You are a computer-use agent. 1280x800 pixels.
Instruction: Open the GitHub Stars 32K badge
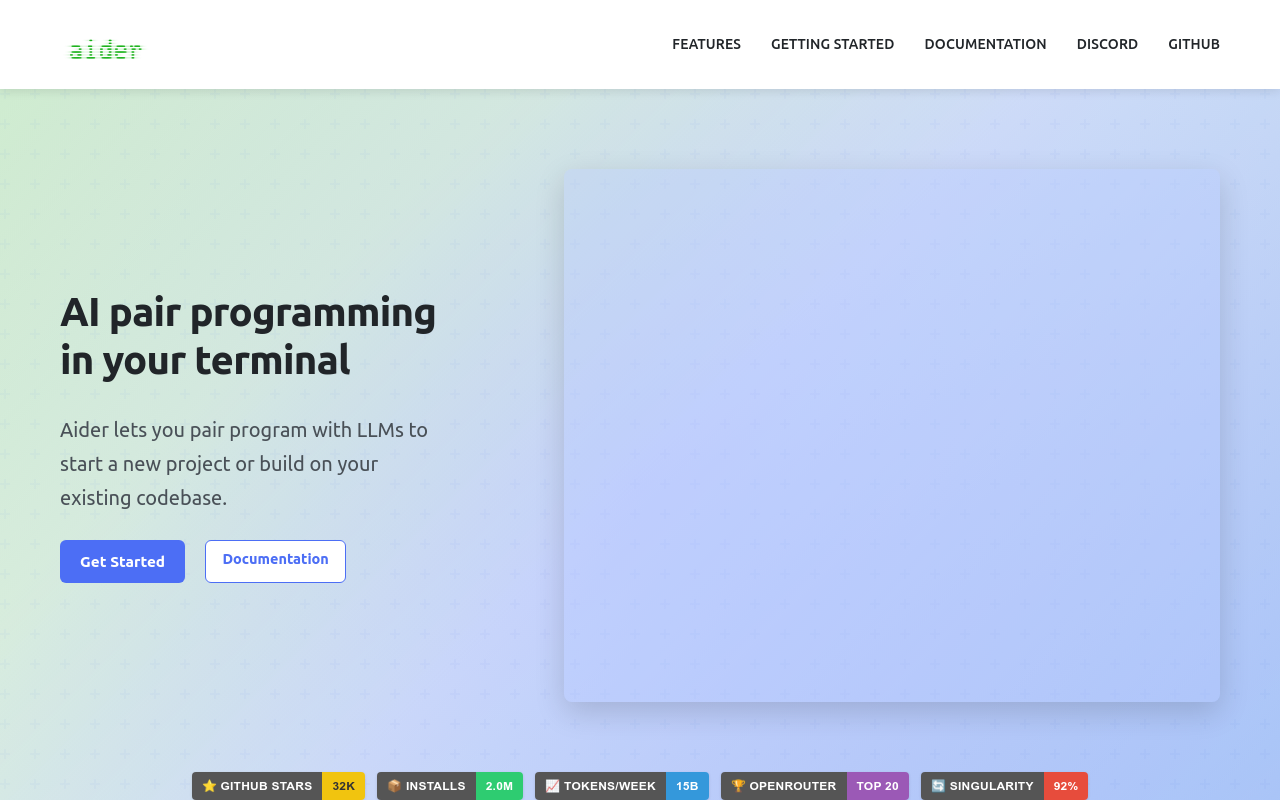[278, 786]
